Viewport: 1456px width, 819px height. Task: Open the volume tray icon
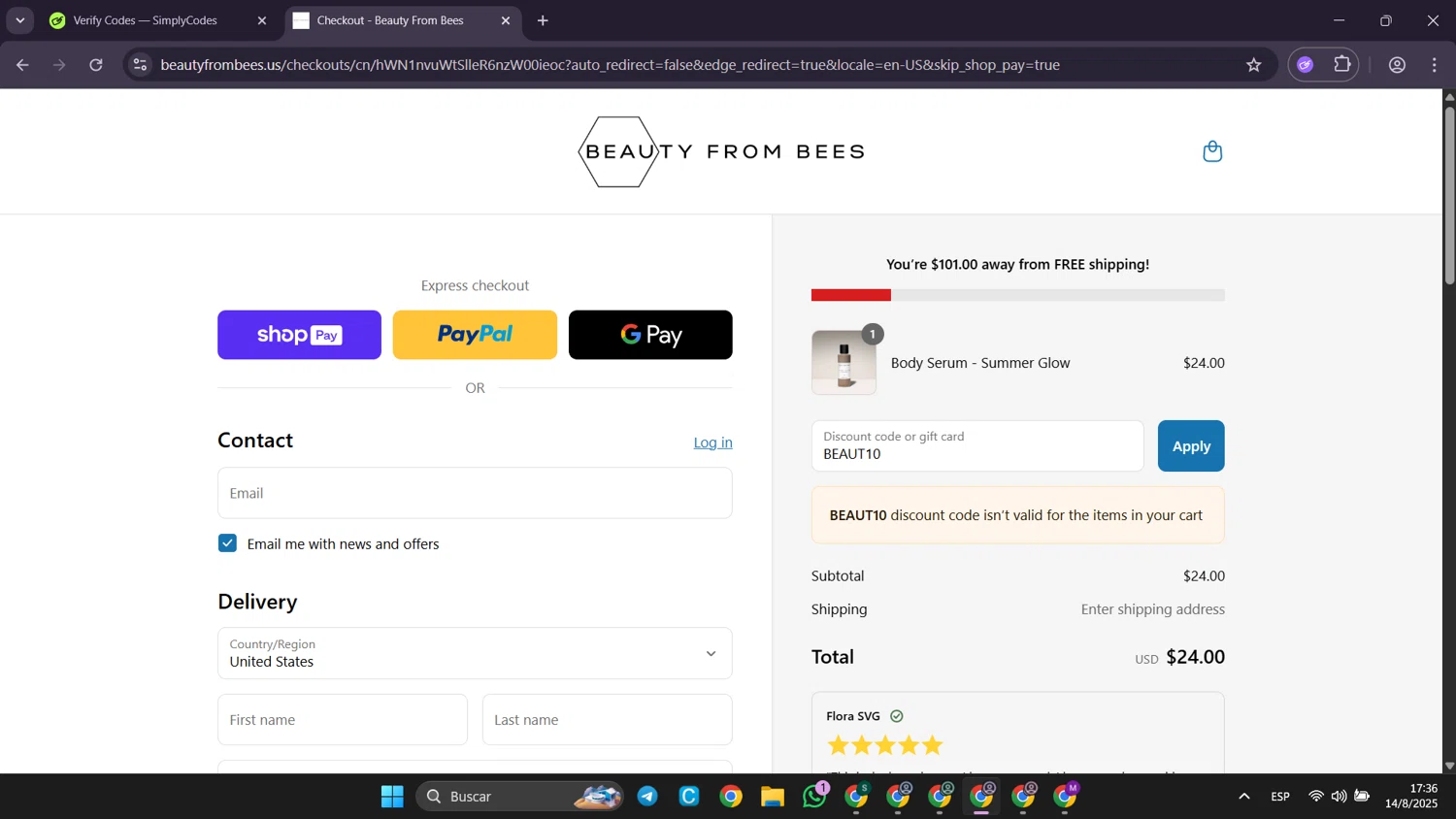point(1339,797)
